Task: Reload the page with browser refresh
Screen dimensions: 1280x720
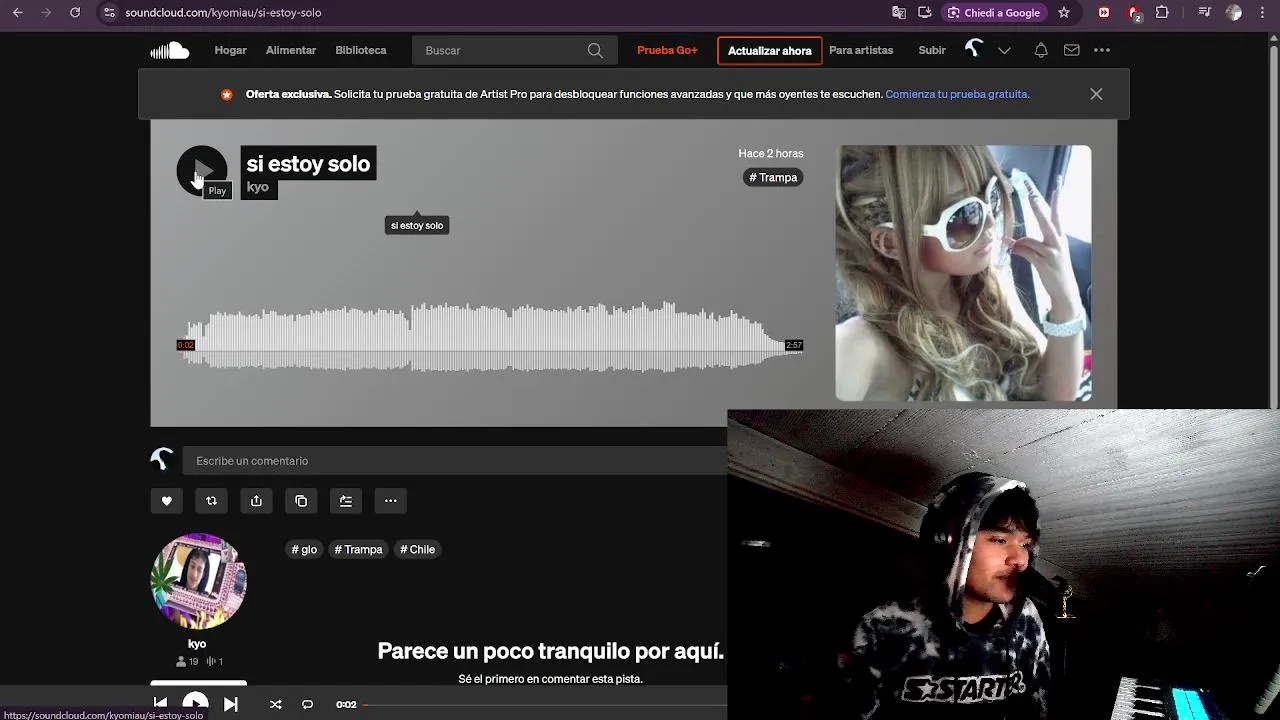Action: [75, 13]
